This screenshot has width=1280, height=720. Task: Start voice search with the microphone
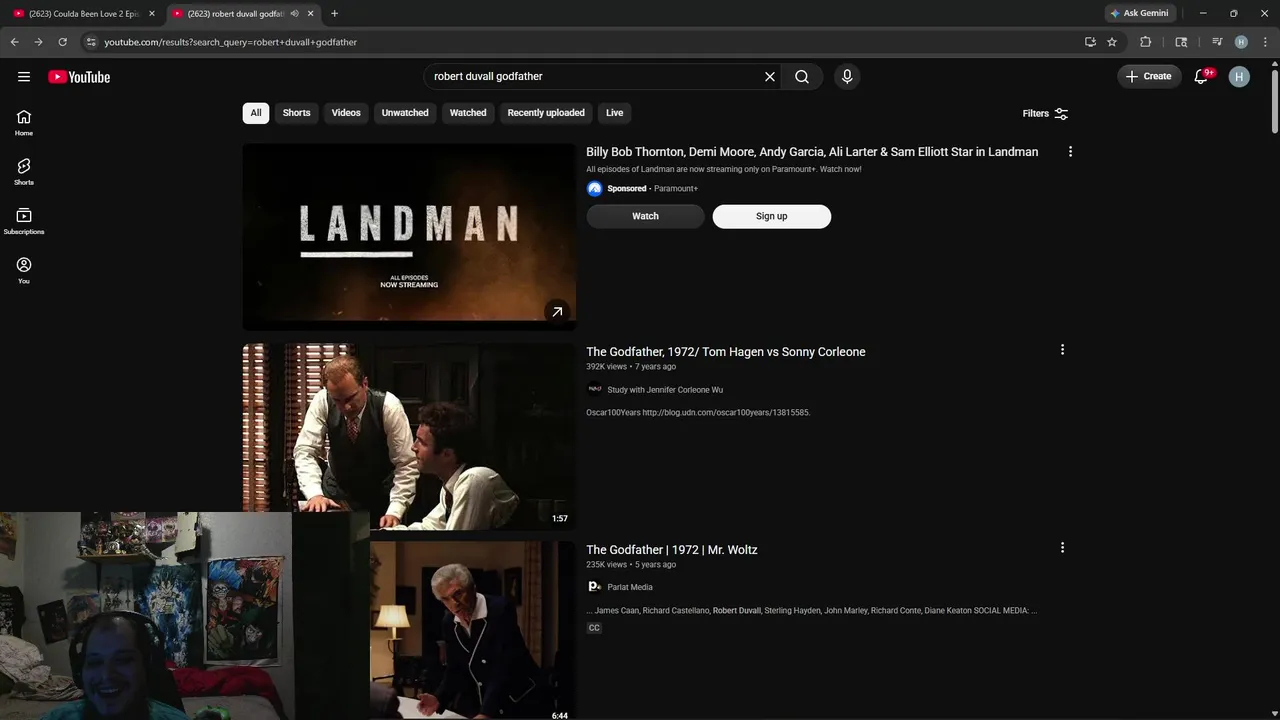coord(847,77)
